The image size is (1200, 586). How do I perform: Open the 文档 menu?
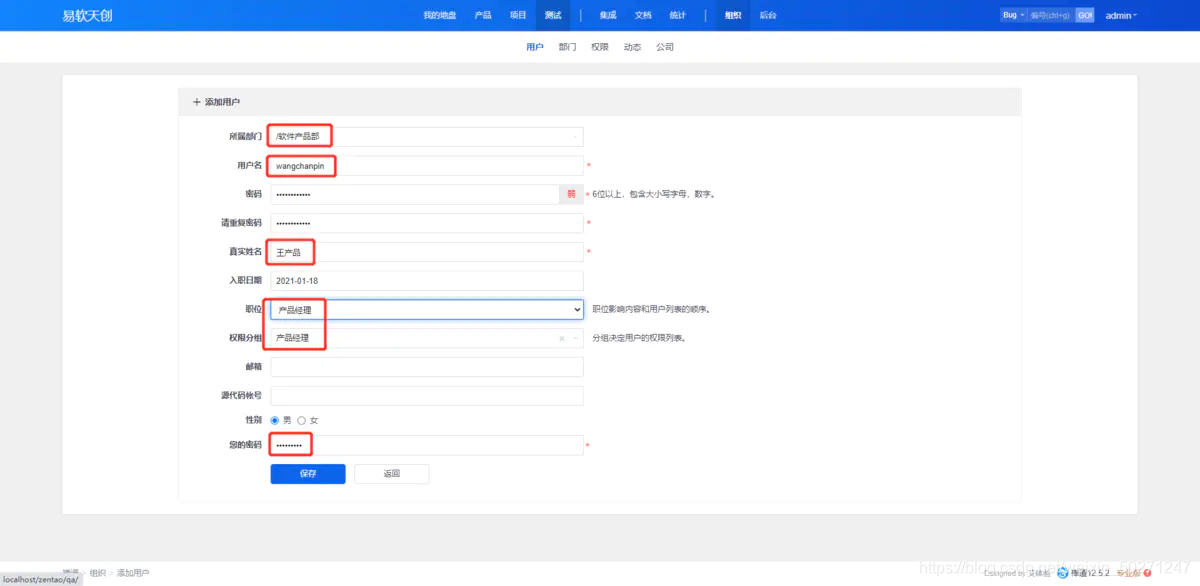(x=643, y=15)
